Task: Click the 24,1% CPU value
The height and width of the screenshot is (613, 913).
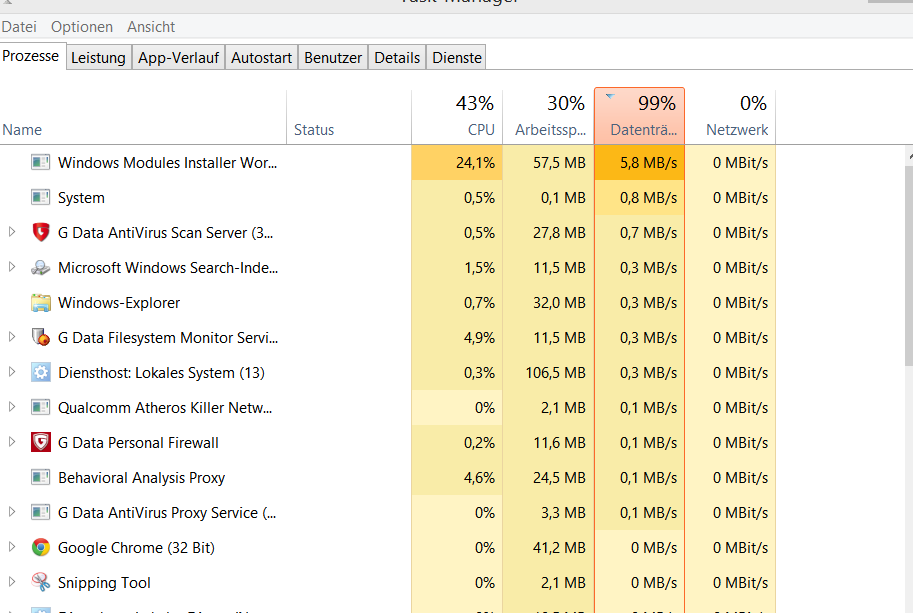Action: [475, 162]
